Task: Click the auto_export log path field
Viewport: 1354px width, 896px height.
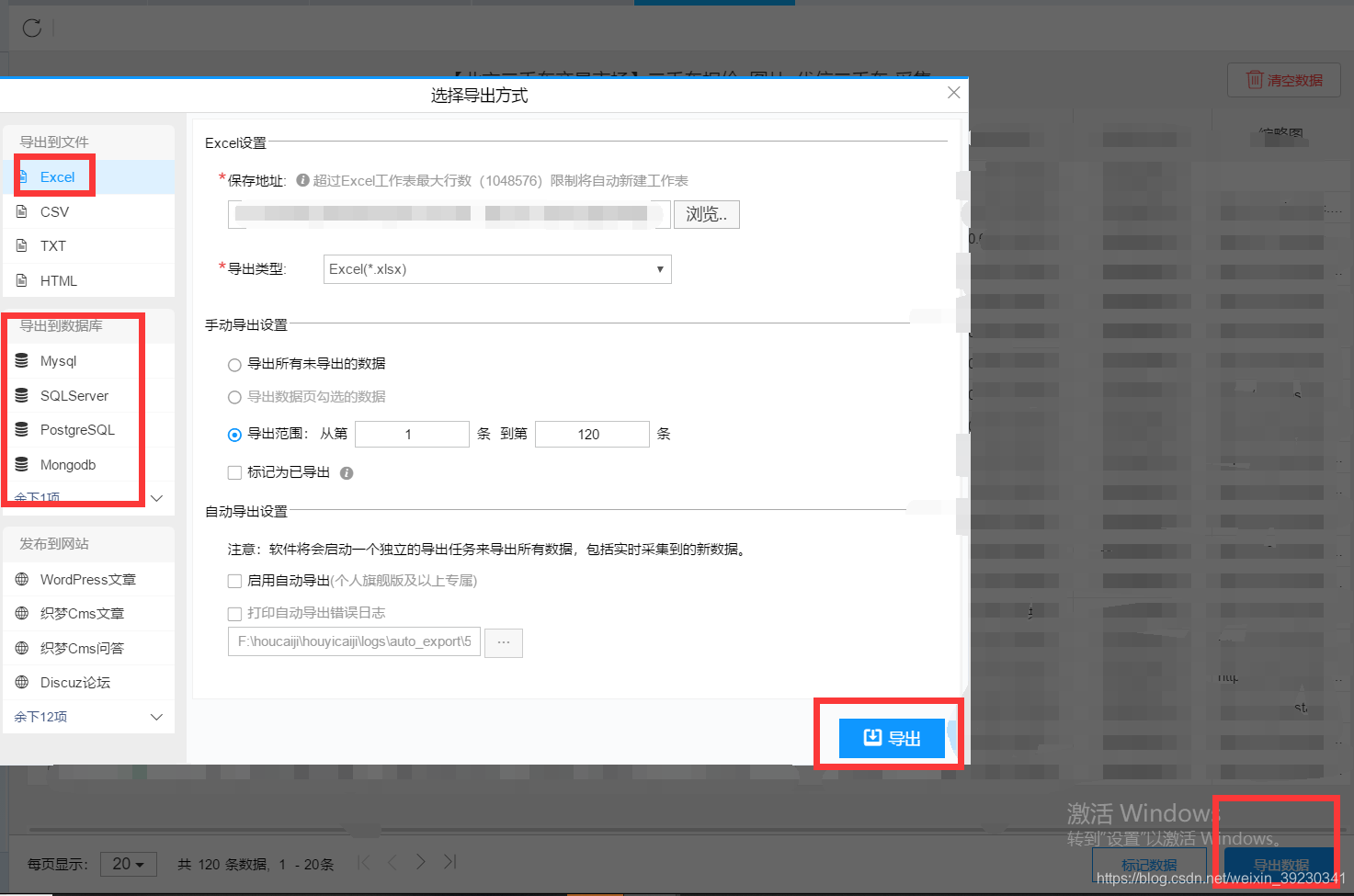Action: coord(354,641)
